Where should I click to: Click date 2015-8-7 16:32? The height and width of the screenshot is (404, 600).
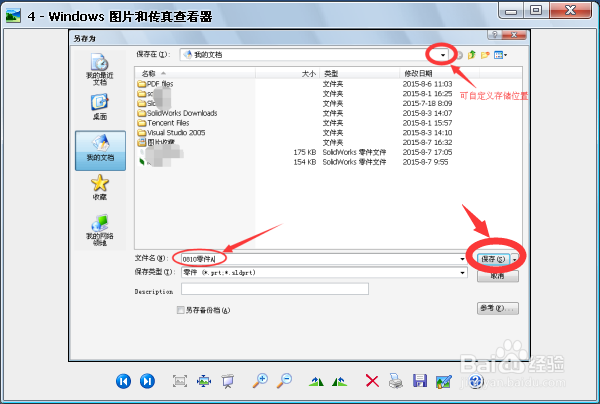(427, 142)
